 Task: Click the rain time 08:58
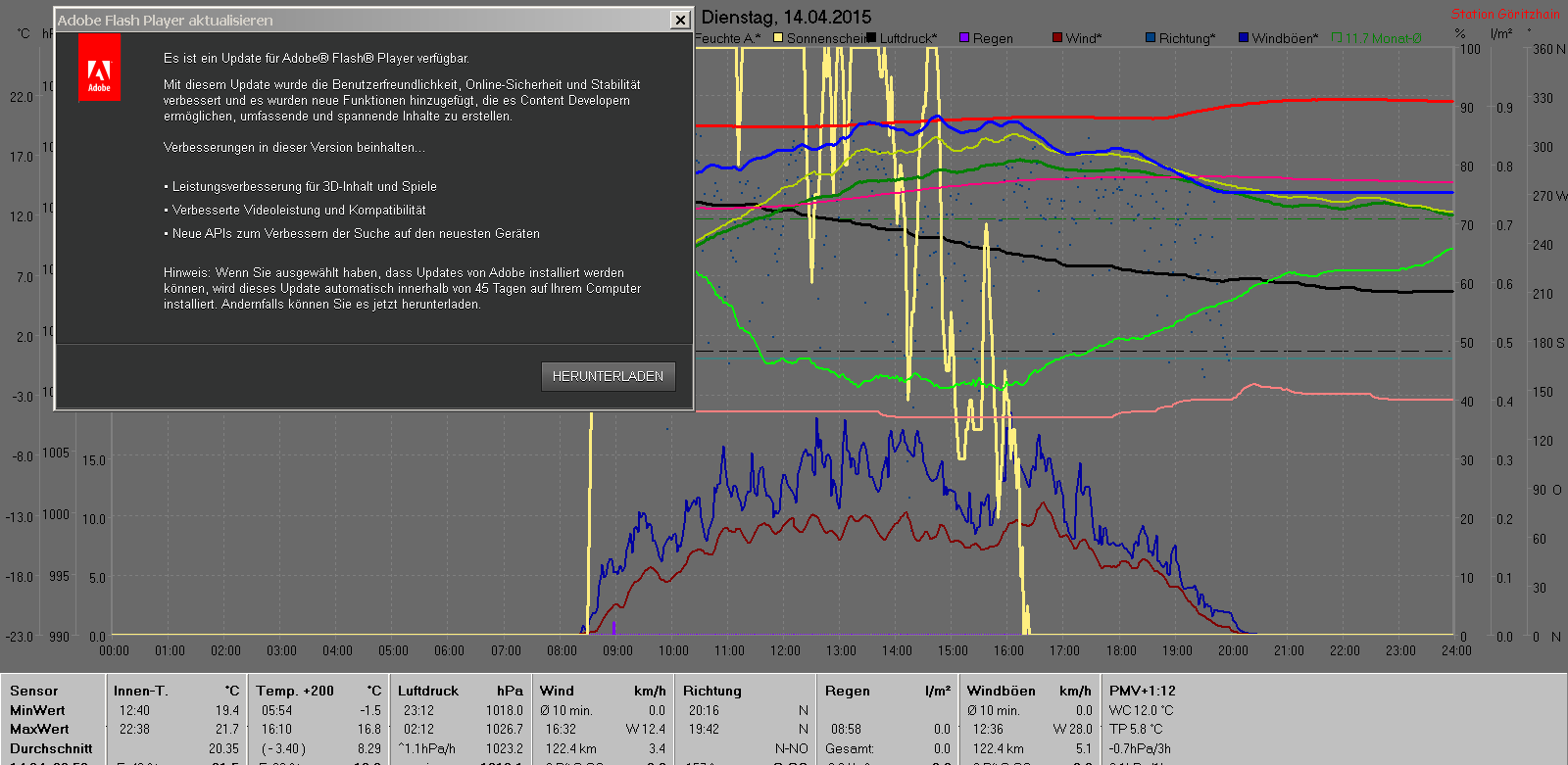(846, 729)
